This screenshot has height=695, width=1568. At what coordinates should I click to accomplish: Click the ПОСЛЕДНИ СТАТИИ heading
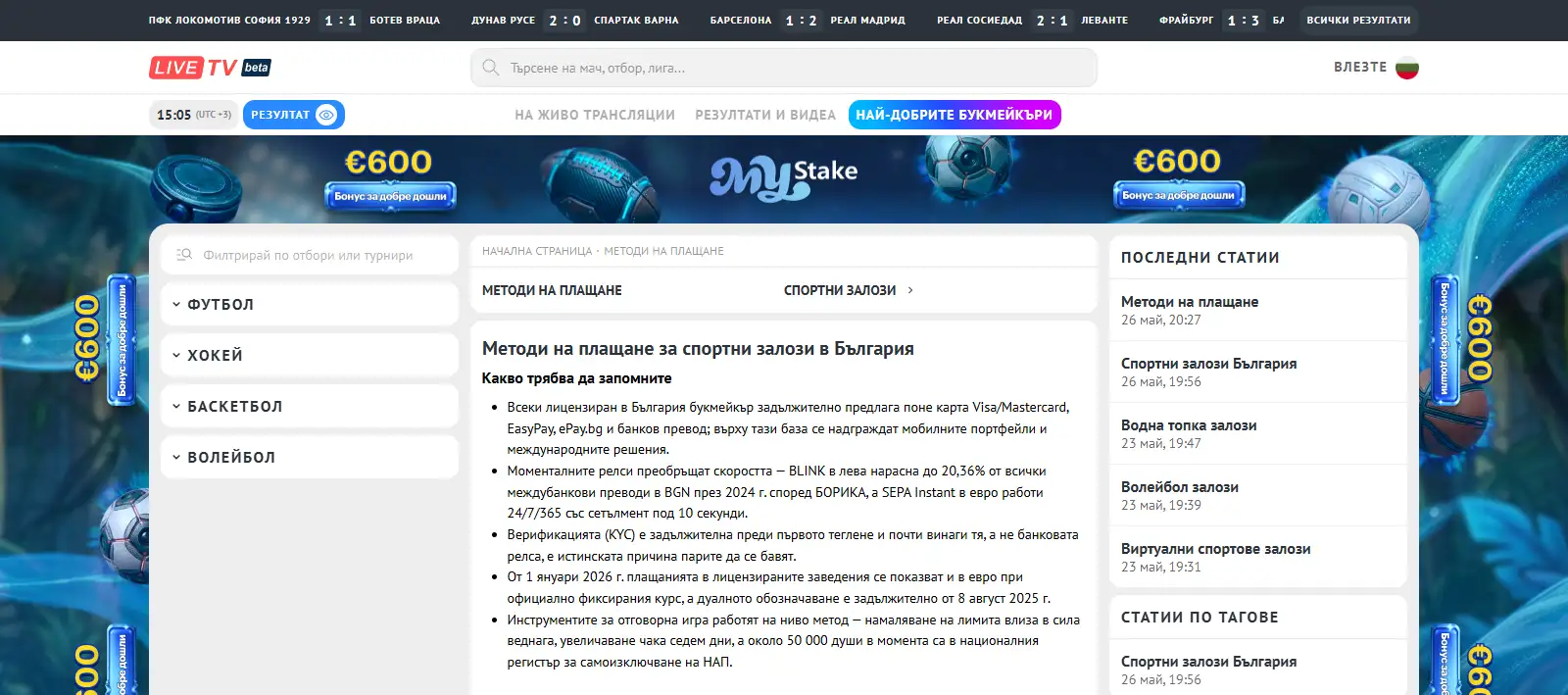(x=1200, y=258)
